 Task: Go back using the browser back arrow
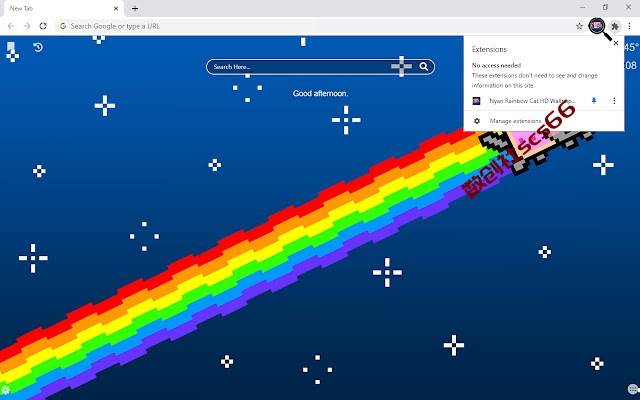click(x=11, y=26)
